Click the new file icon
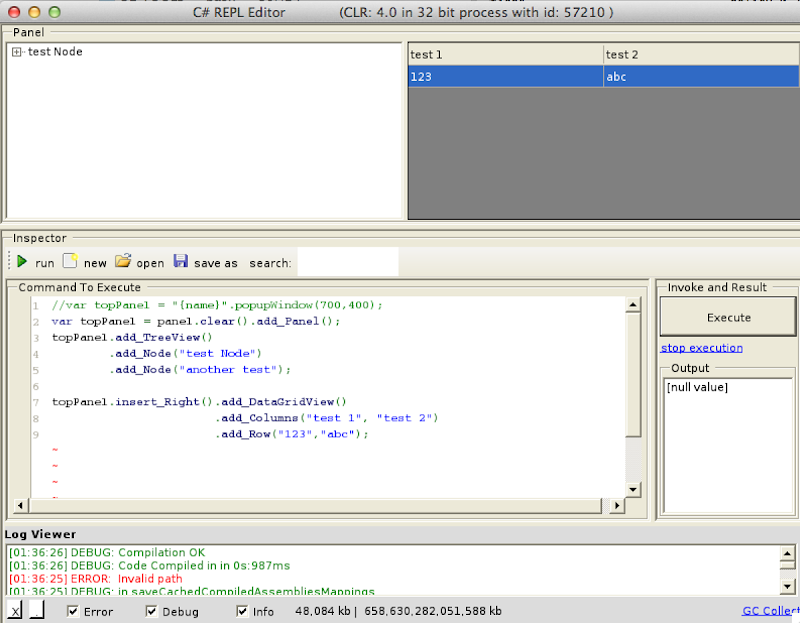Viewport: 800px width, 623px height. 70,262
